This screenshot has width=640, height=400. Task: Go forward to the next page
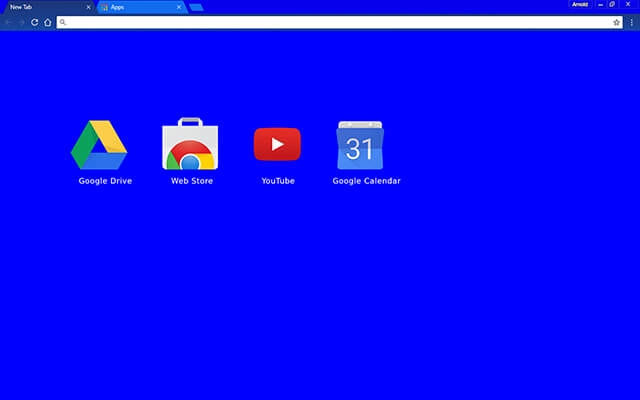pyautogui.click(x=21, y=22)
